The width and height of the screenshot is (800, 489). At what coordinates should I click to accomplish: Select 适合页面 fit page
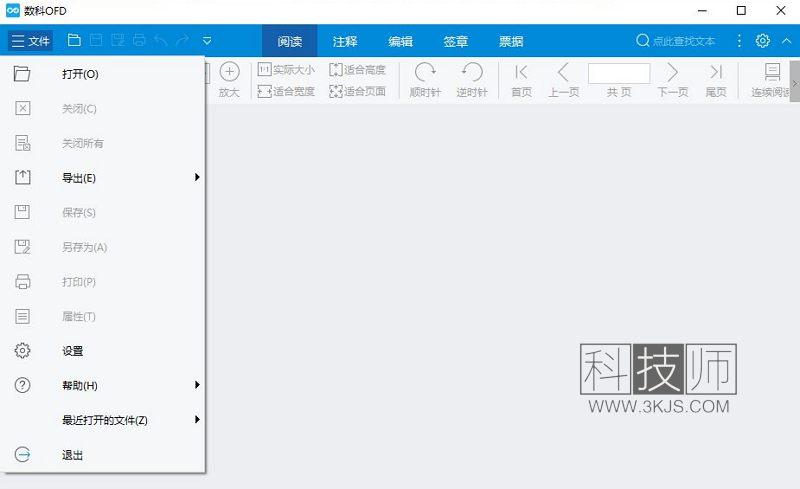[x=357, y=91]
